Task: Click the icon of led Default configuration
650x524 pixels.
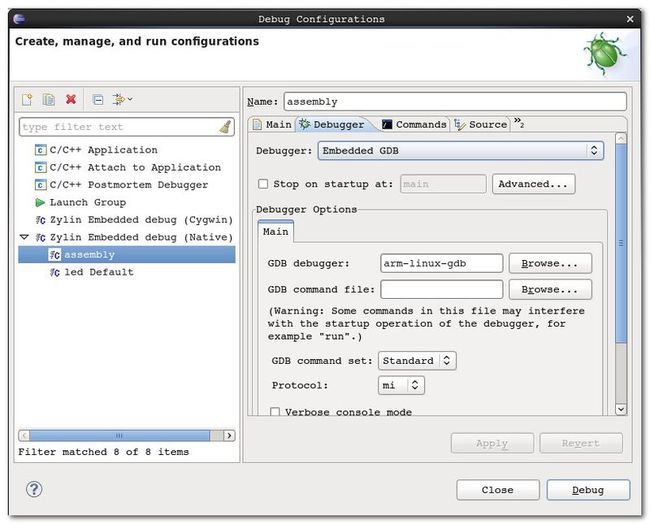Action: pyautogui.click(x=55, y=272)
